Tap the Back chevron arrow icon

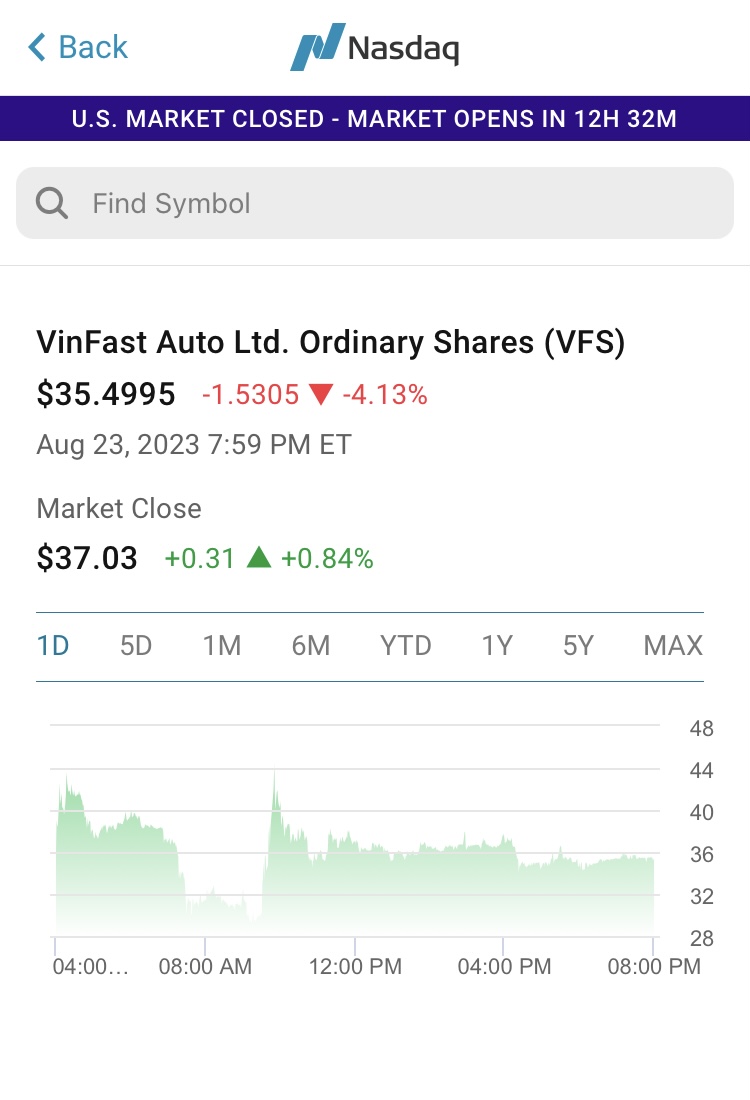click(x=37, y=47)
